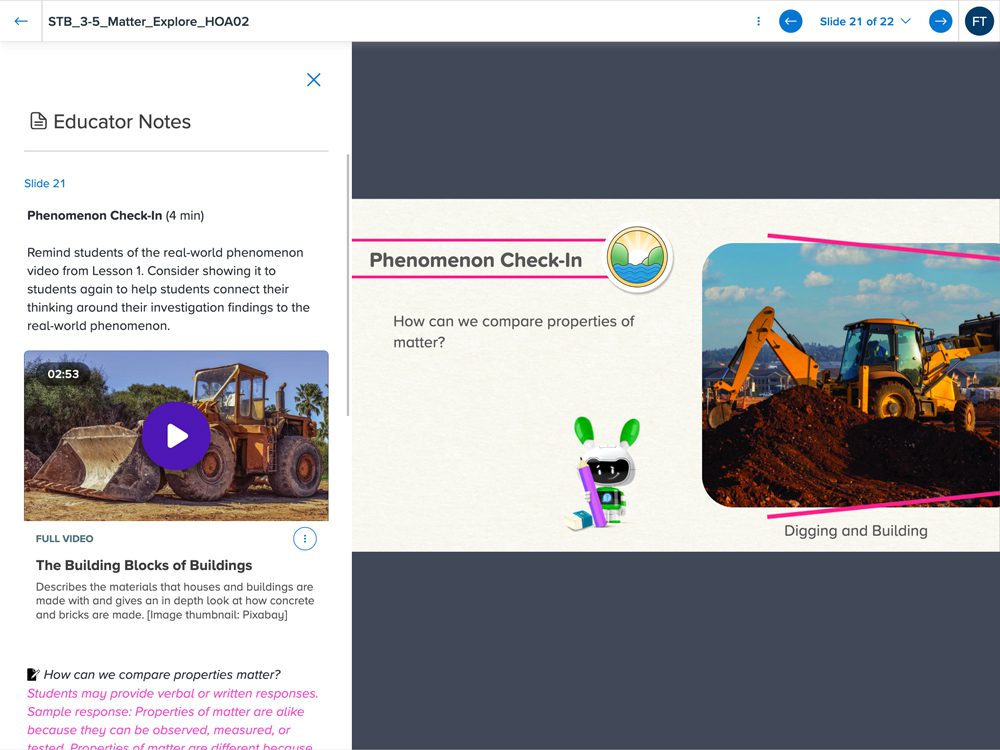Open the vertical three-dot options menu in header

[758, 21]
